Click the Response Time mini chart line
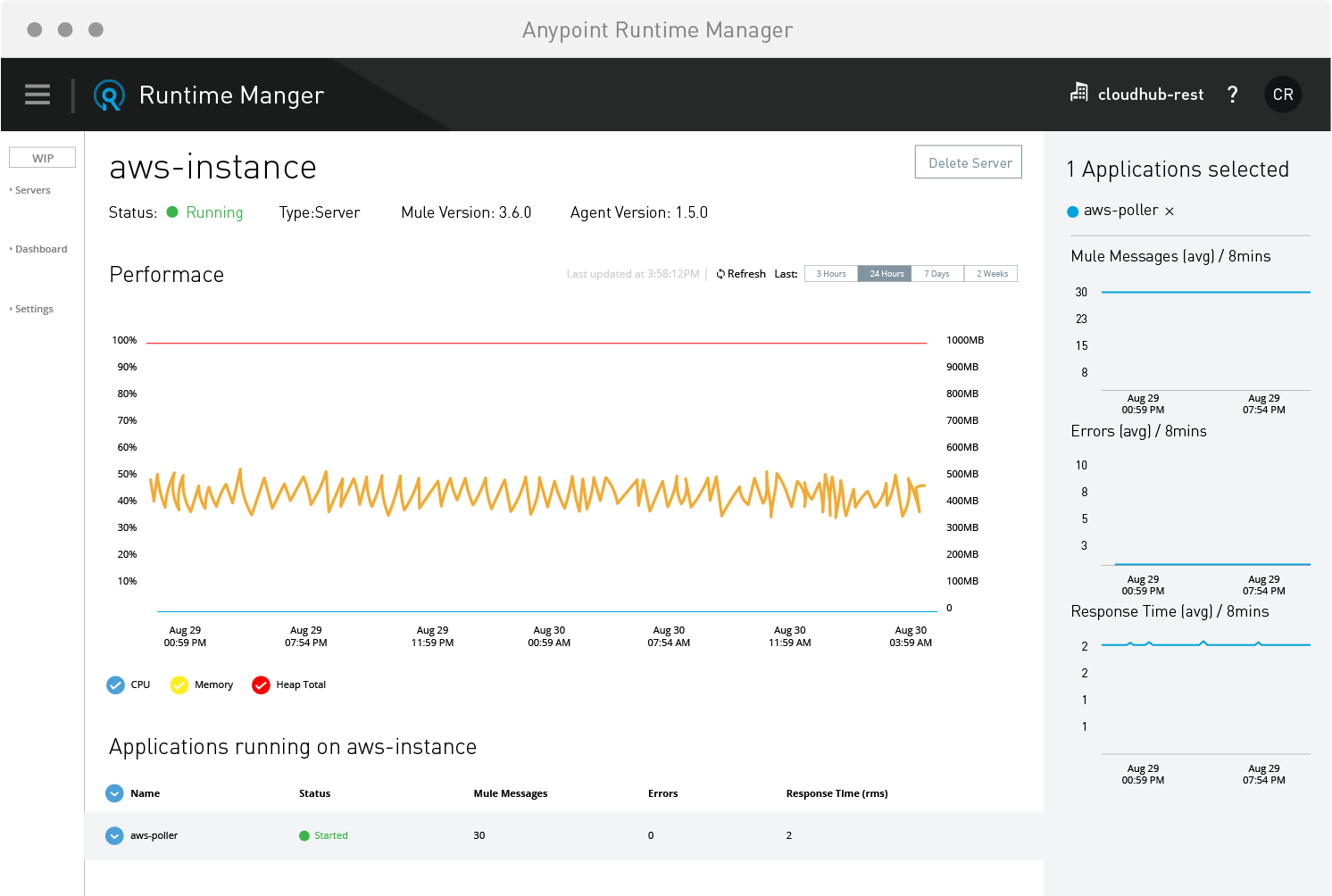1332x896 pixels. point(1205,644)
